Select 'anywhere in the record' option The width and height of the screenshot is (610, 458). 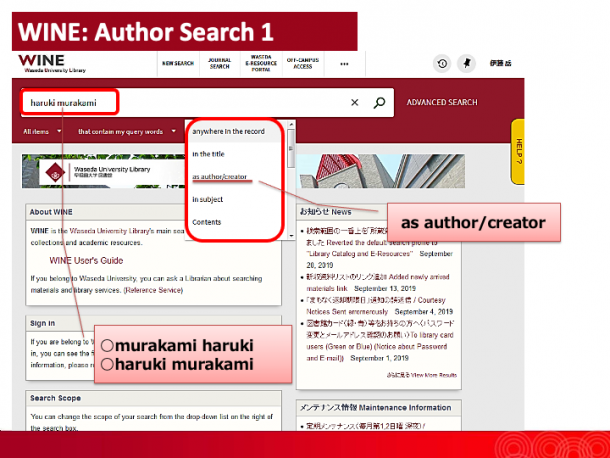228,132
